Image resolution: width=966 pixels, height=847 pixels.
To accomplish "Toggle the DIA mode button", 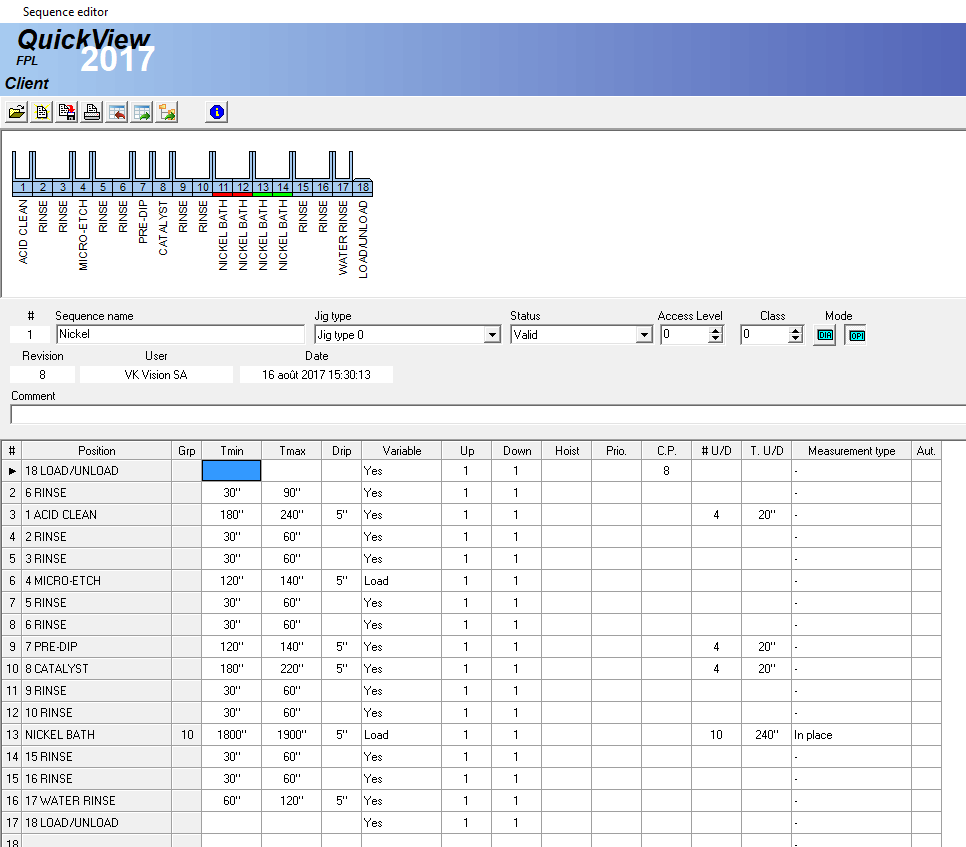I will (825, 335).
